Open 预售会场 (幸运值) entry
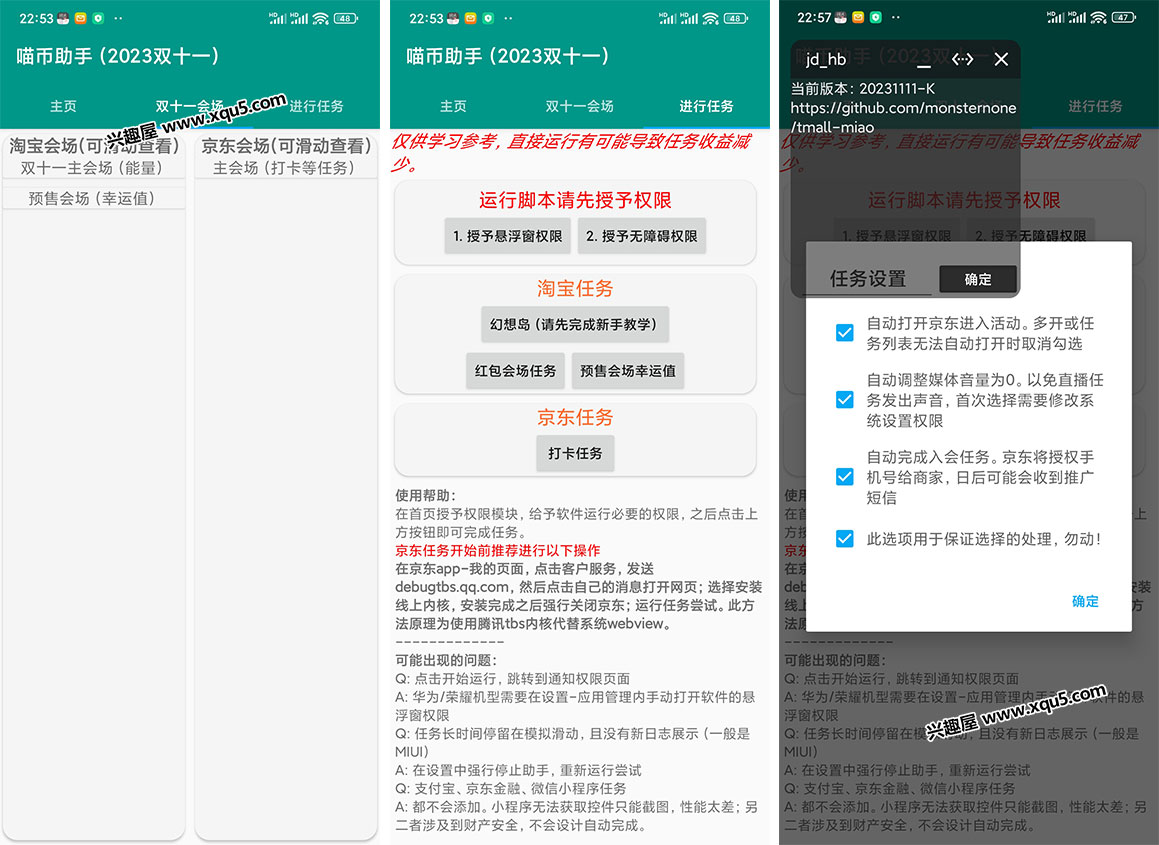Screen dimensions: 1159x845 92,198
